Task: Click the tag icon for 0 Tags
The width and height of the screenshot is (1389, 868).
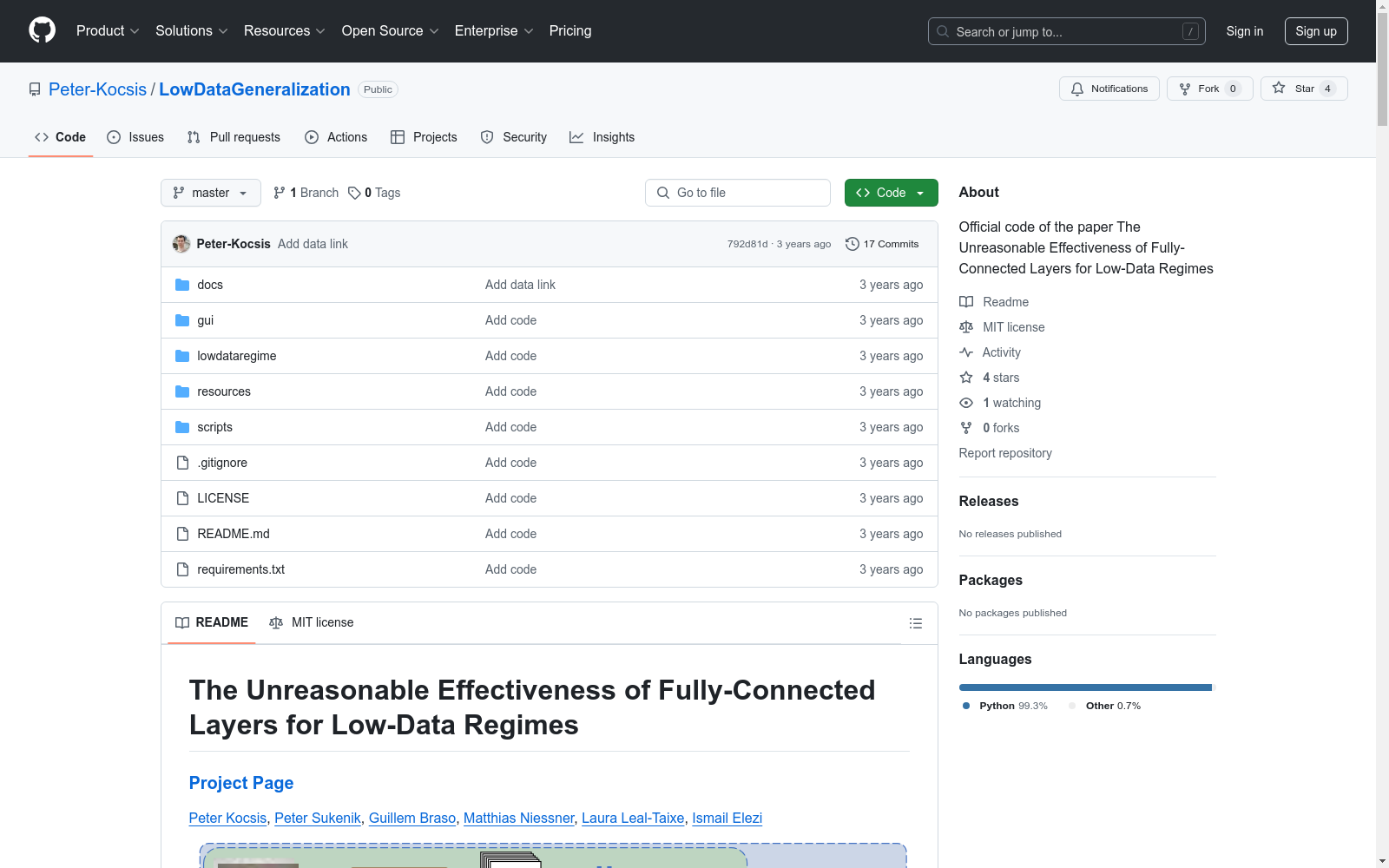Action: coord(354,193)
